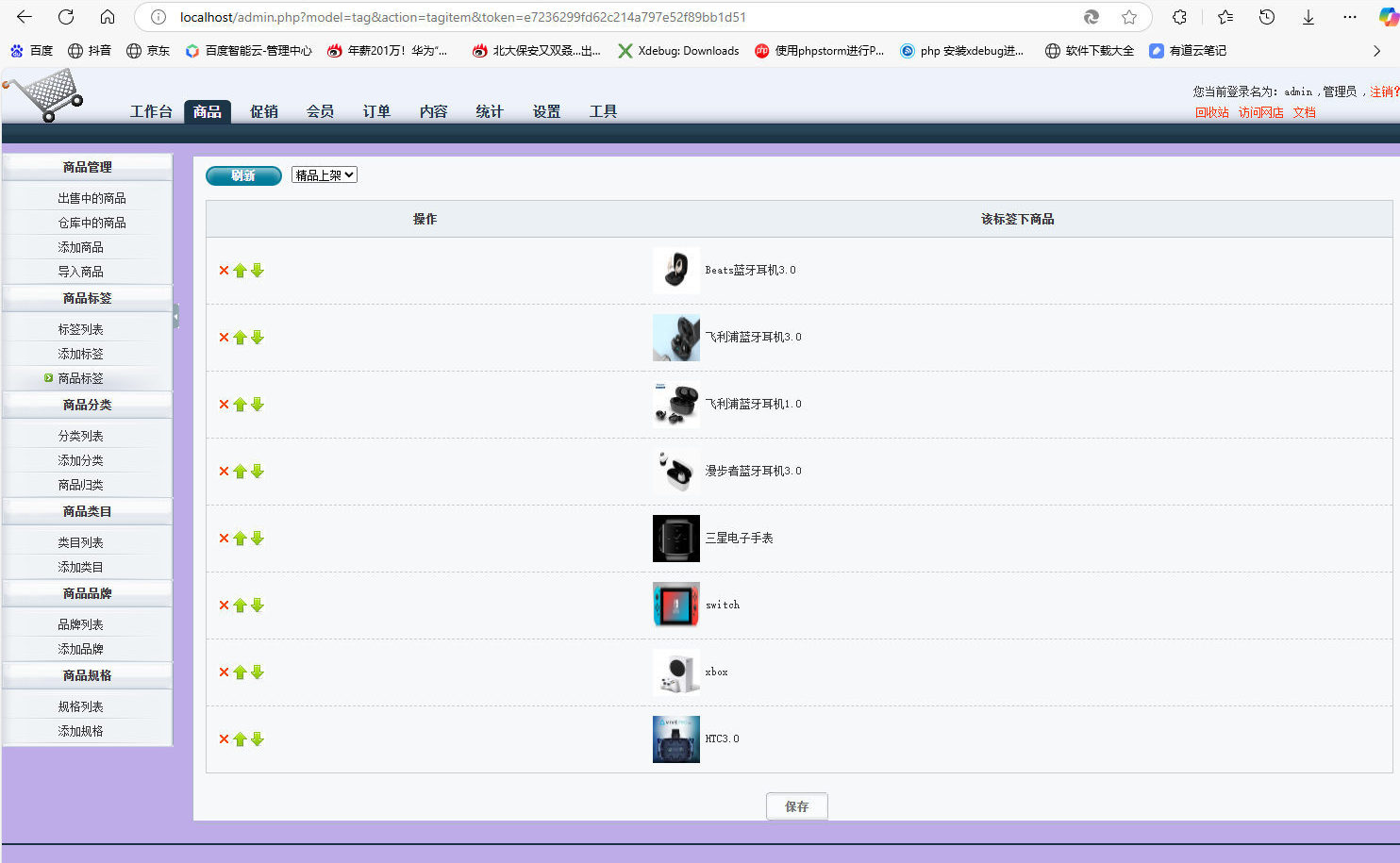This screenshot has height=863, width=1400.
Task: Open 导入商品 in sidebar
Action: coord(80,272)
